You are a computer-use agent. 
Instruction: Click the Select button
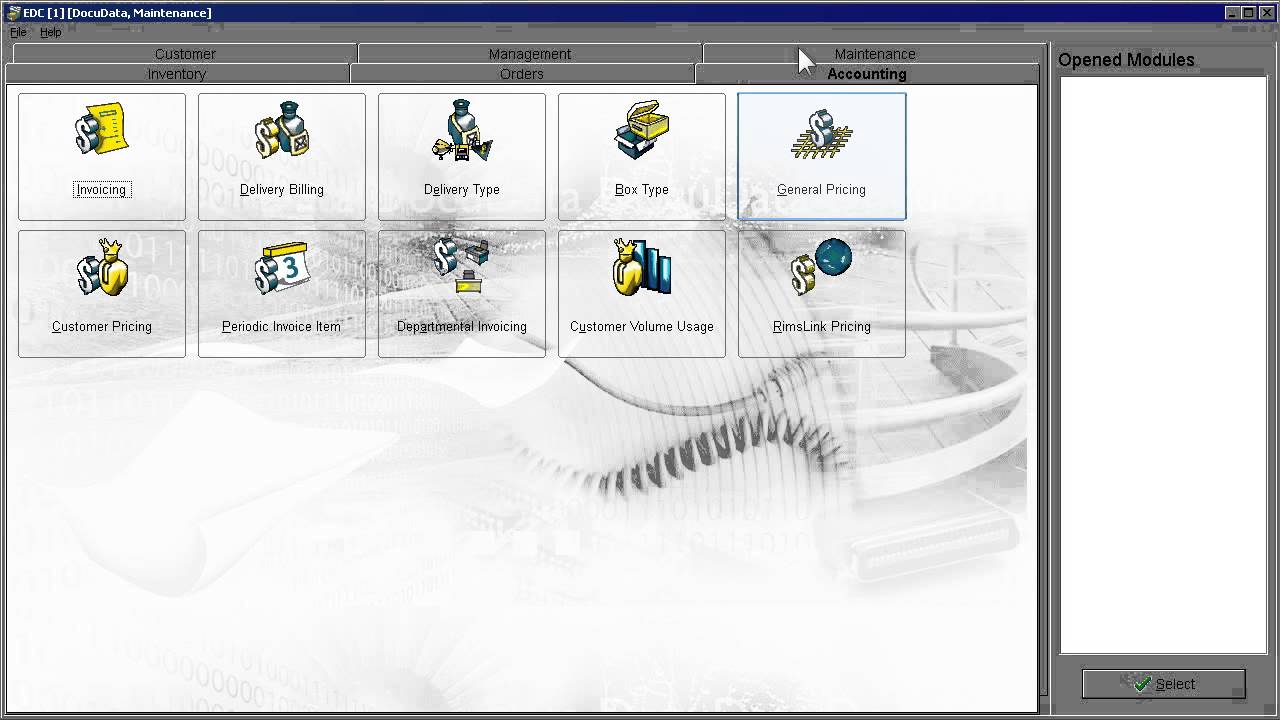[1164, 684]
